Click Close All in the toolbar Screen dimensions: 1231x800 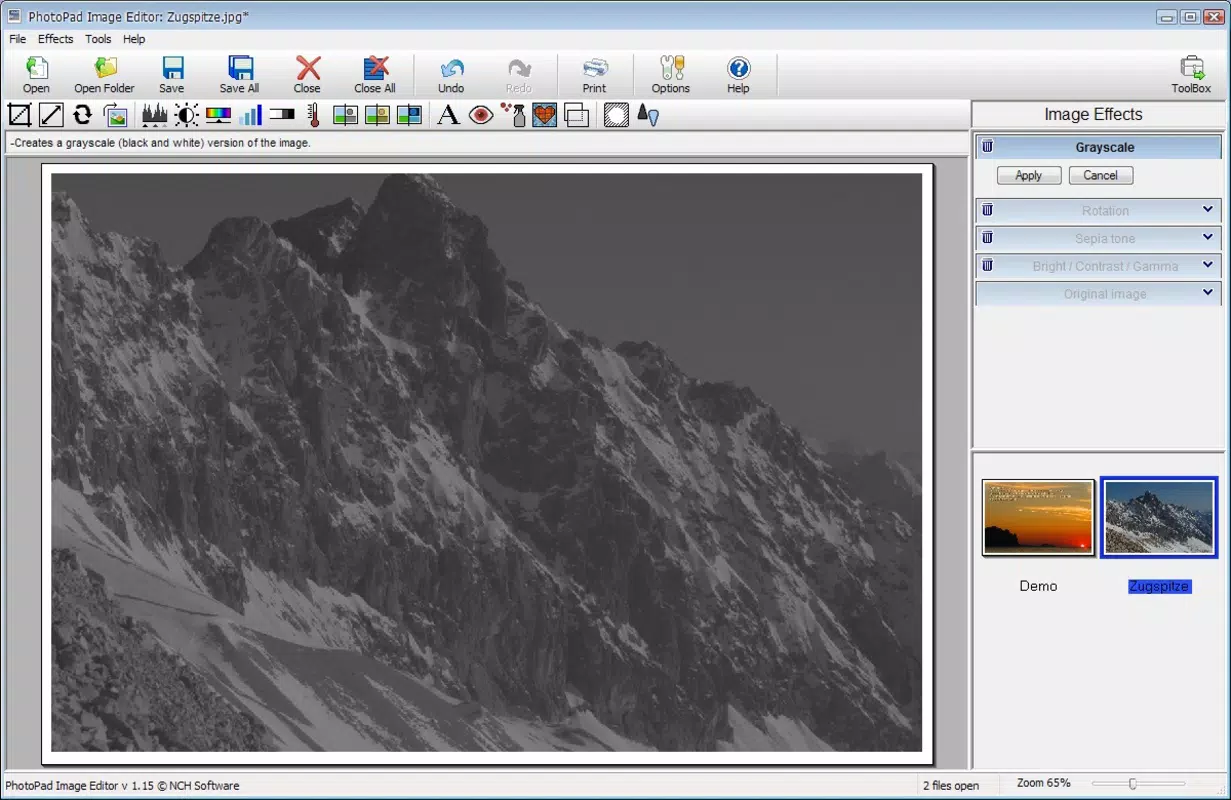(375, 75)
